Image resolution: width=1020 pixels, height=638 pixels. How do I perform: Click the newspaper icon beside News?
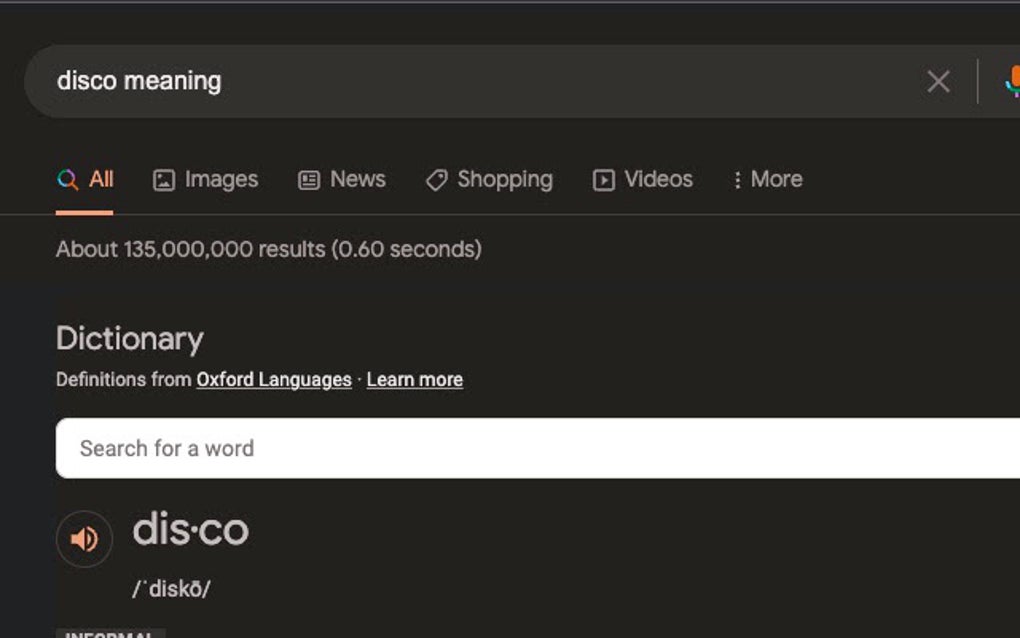pos(310,180)
